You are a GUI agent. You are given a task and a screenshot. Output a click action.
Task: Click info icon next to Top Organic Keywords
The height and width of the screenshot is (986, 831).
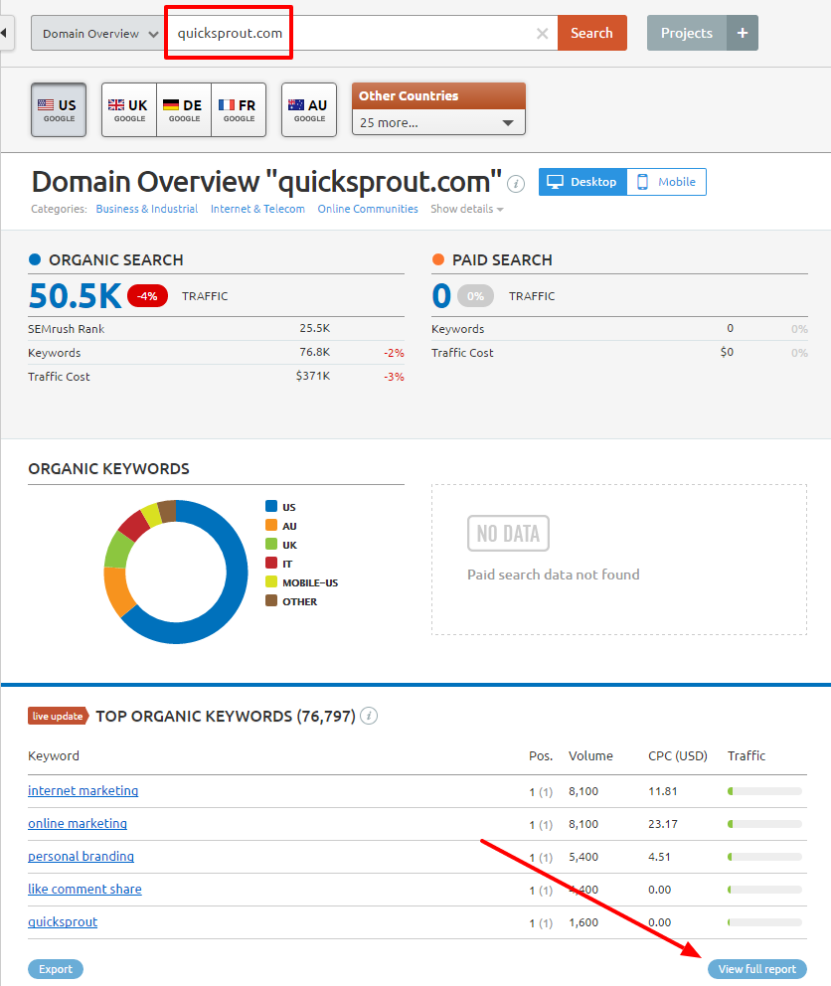click(x=370, y=716)
